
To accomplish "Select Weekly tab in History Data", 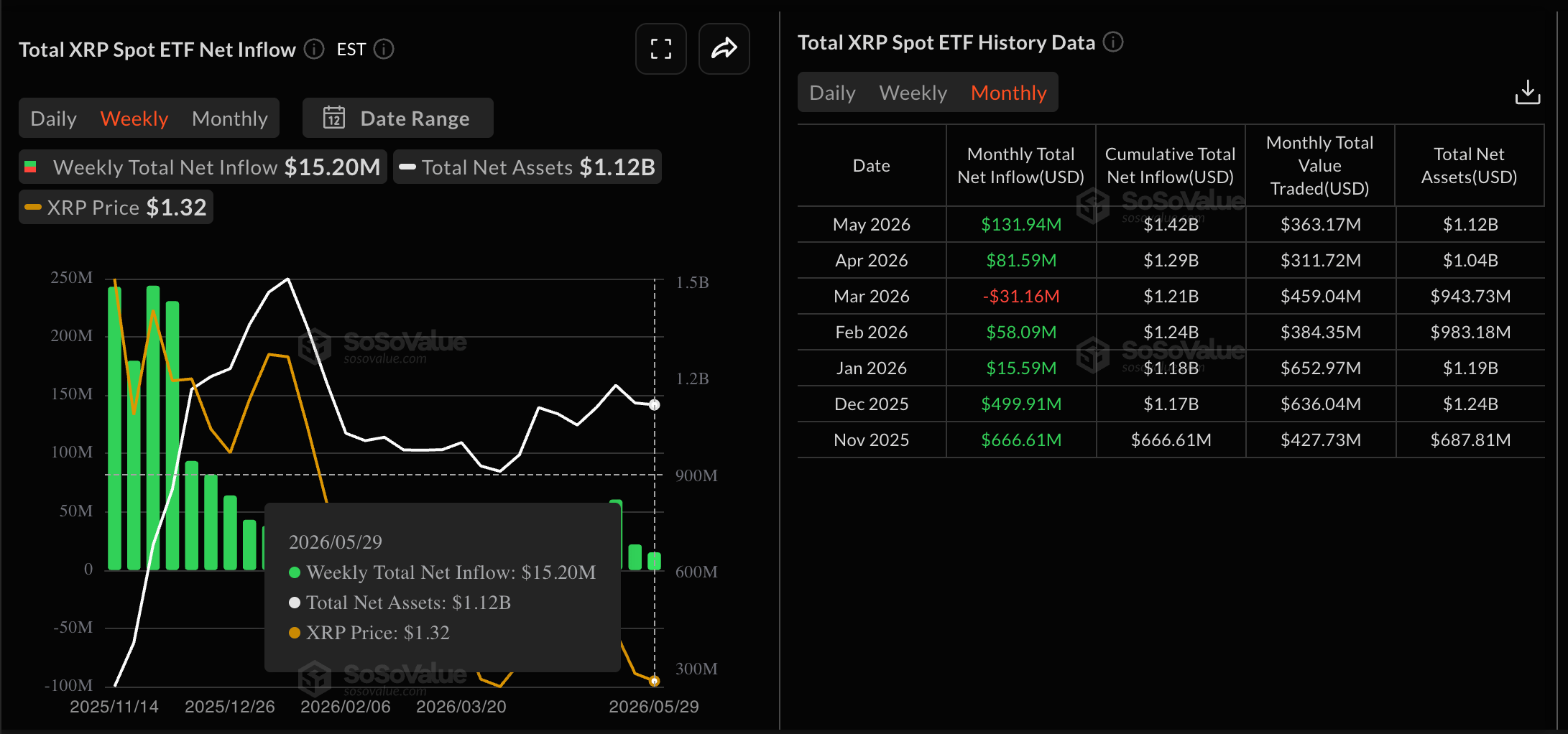I will [913, 93].
